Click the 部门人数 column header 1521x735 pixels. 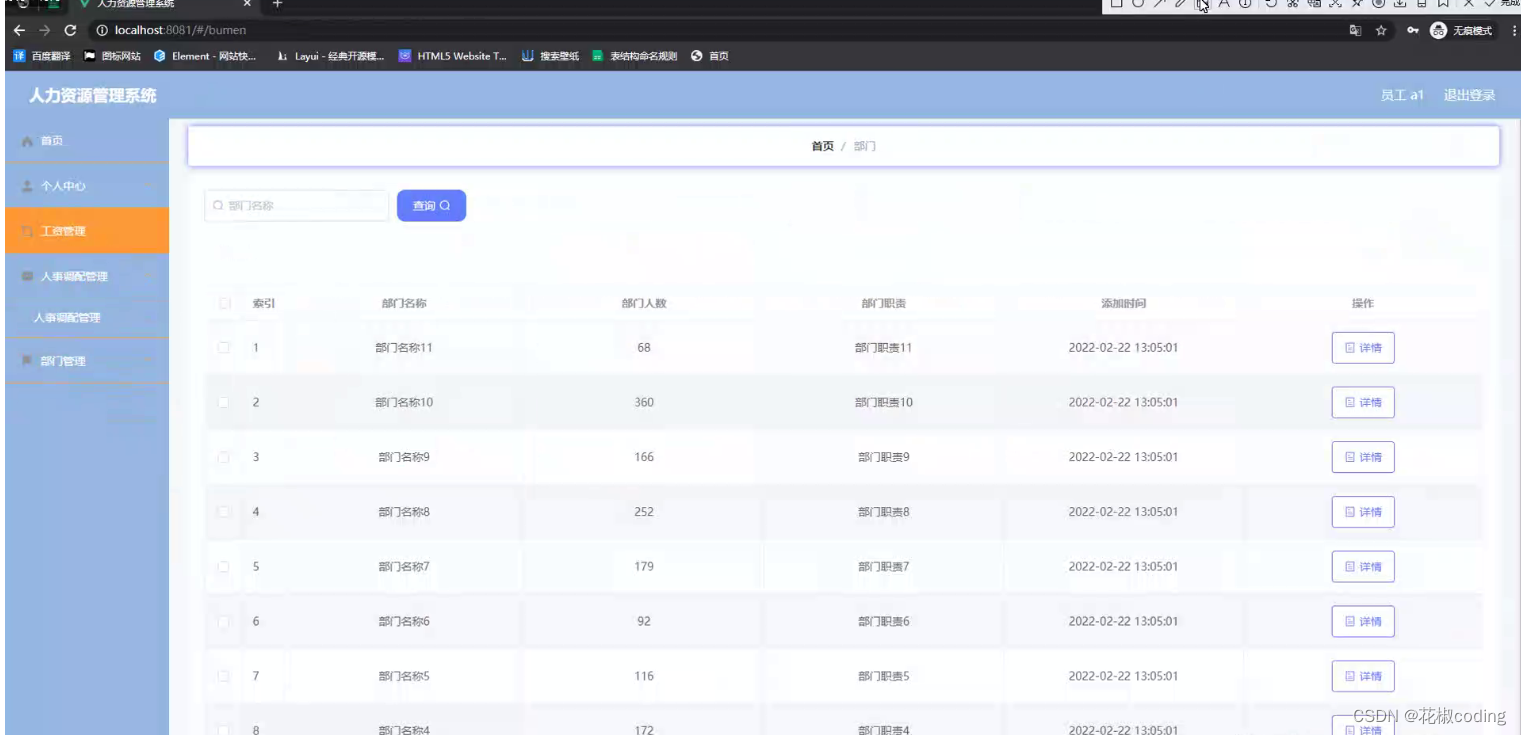click(644, 303)
